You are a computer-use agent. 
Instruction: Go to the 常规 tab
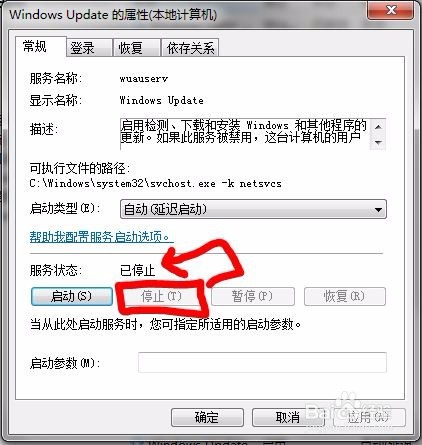pos(40,46)
